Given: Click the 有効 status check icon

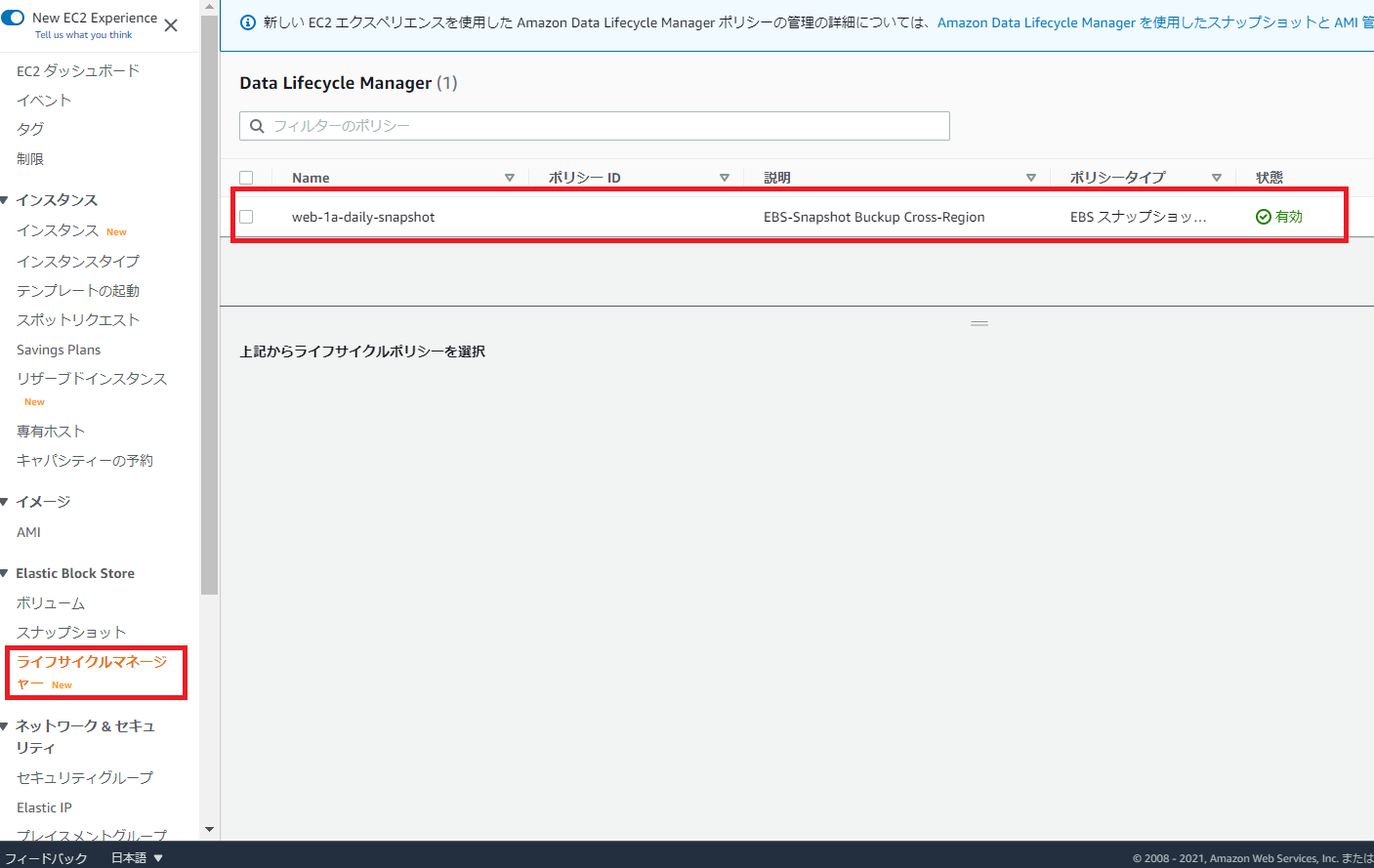Looking at the screenshot, I should tap(1264, 217).
